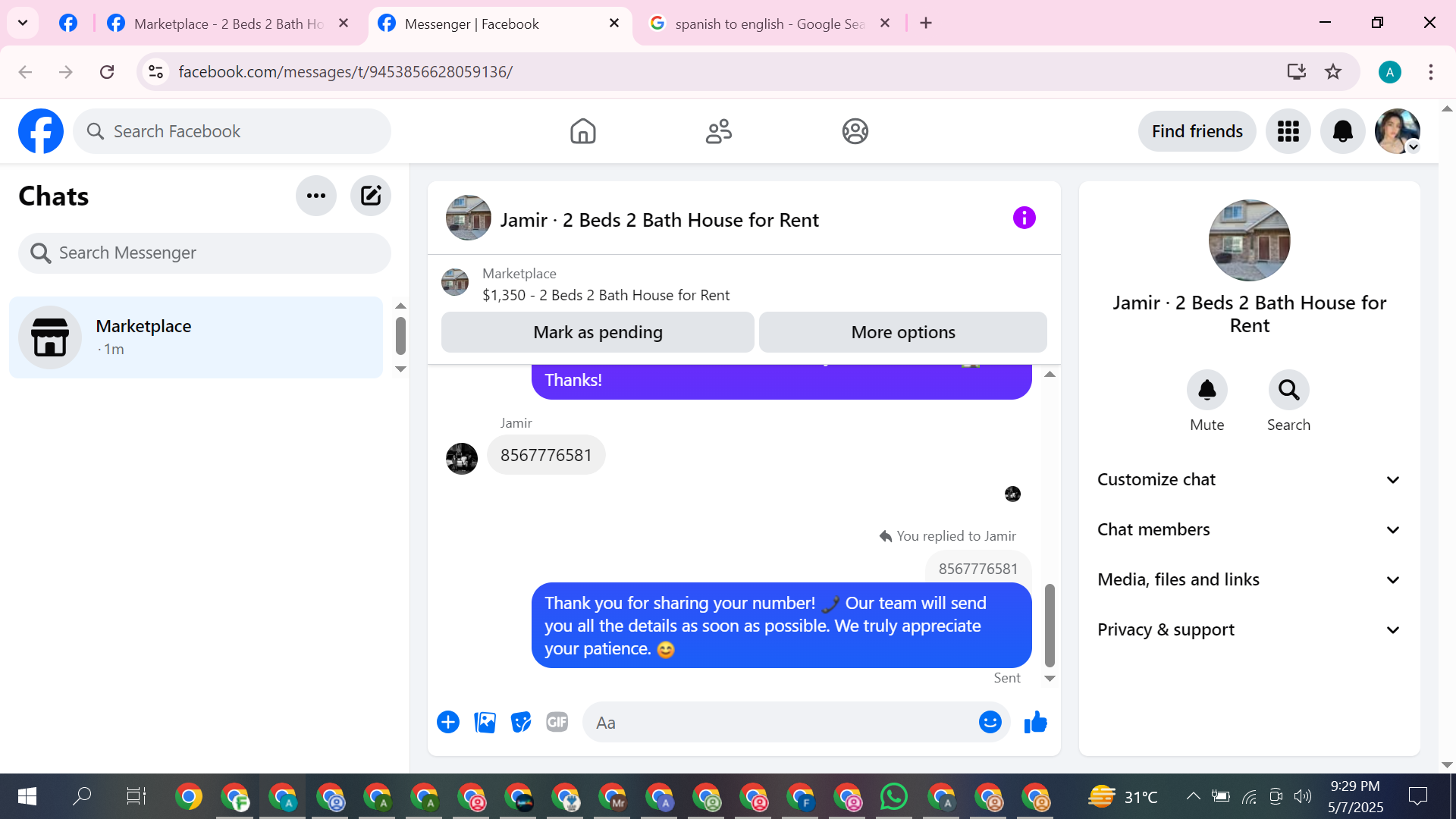Click the Mark as pending button
Screen dimensions: 1456x819
click(598, 332)
